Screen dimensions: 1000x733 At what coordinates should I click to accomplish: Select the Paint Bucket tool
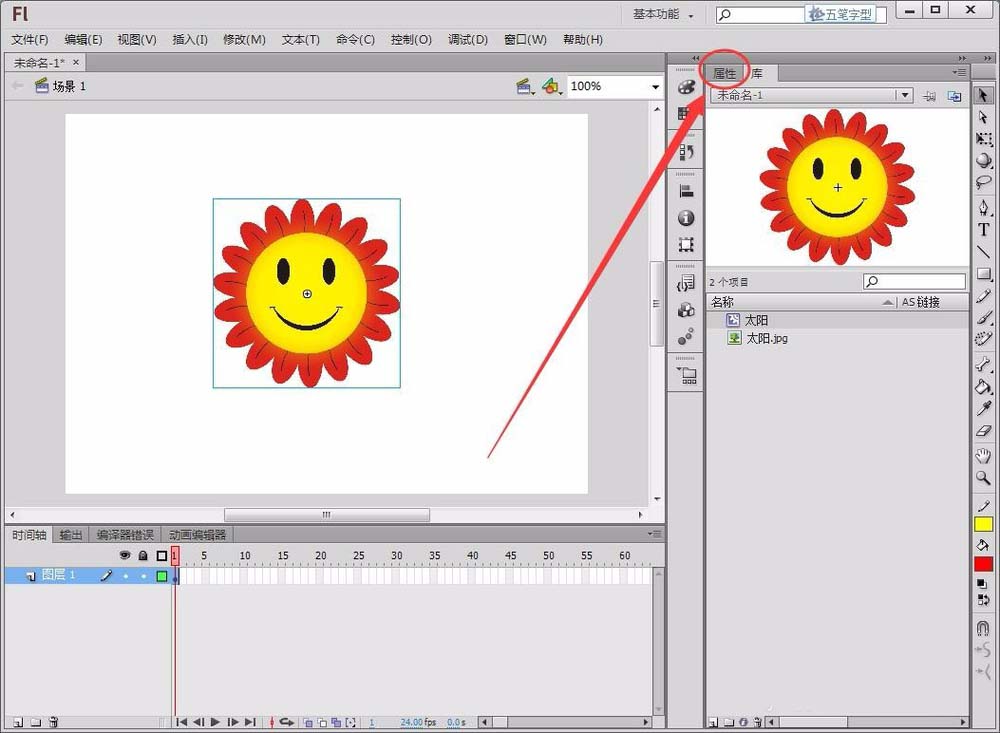click(983, 386)
